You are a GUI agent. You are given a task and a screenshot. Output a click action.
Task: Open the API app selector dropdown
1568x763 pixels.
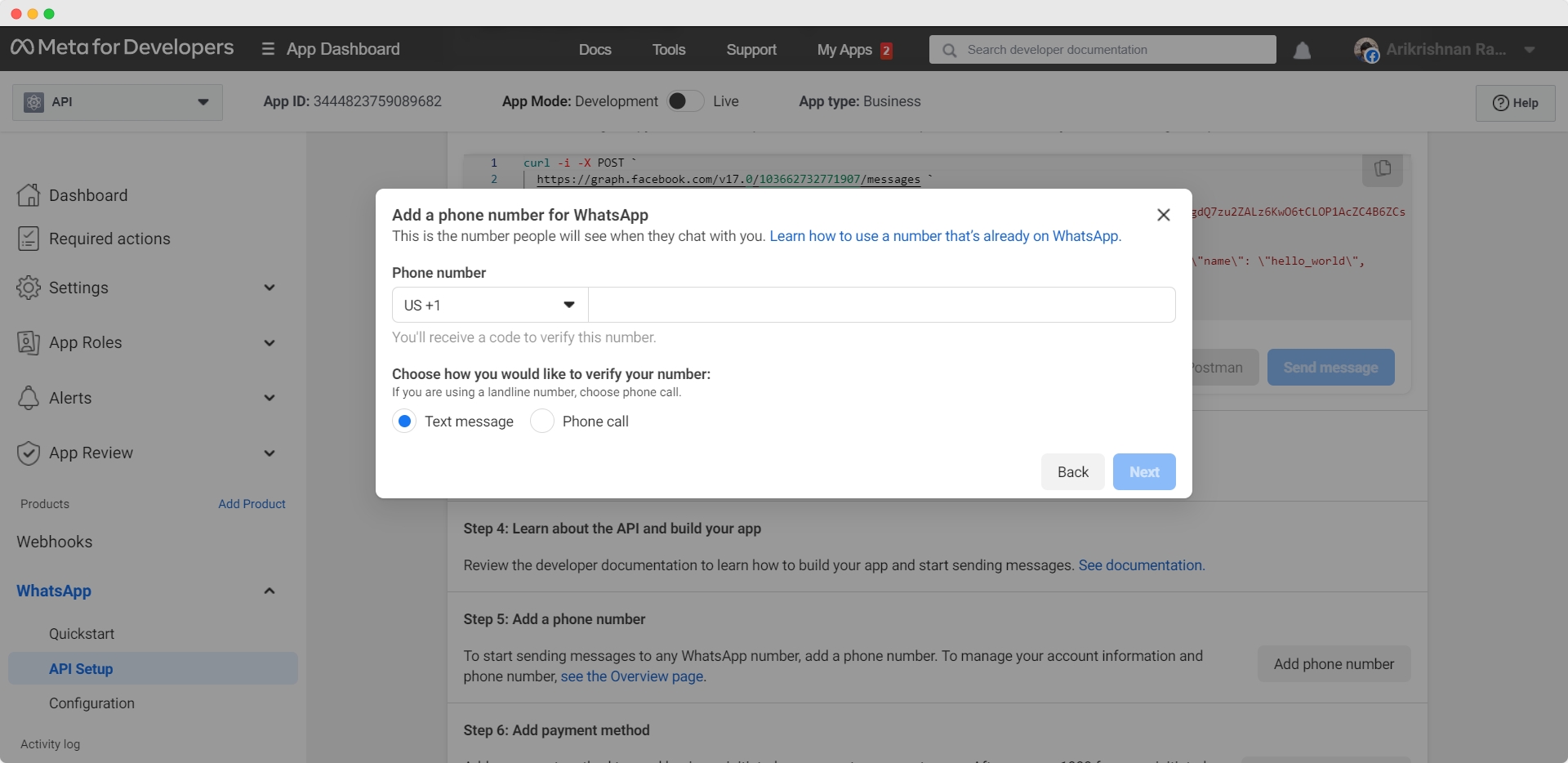(118, 102)
